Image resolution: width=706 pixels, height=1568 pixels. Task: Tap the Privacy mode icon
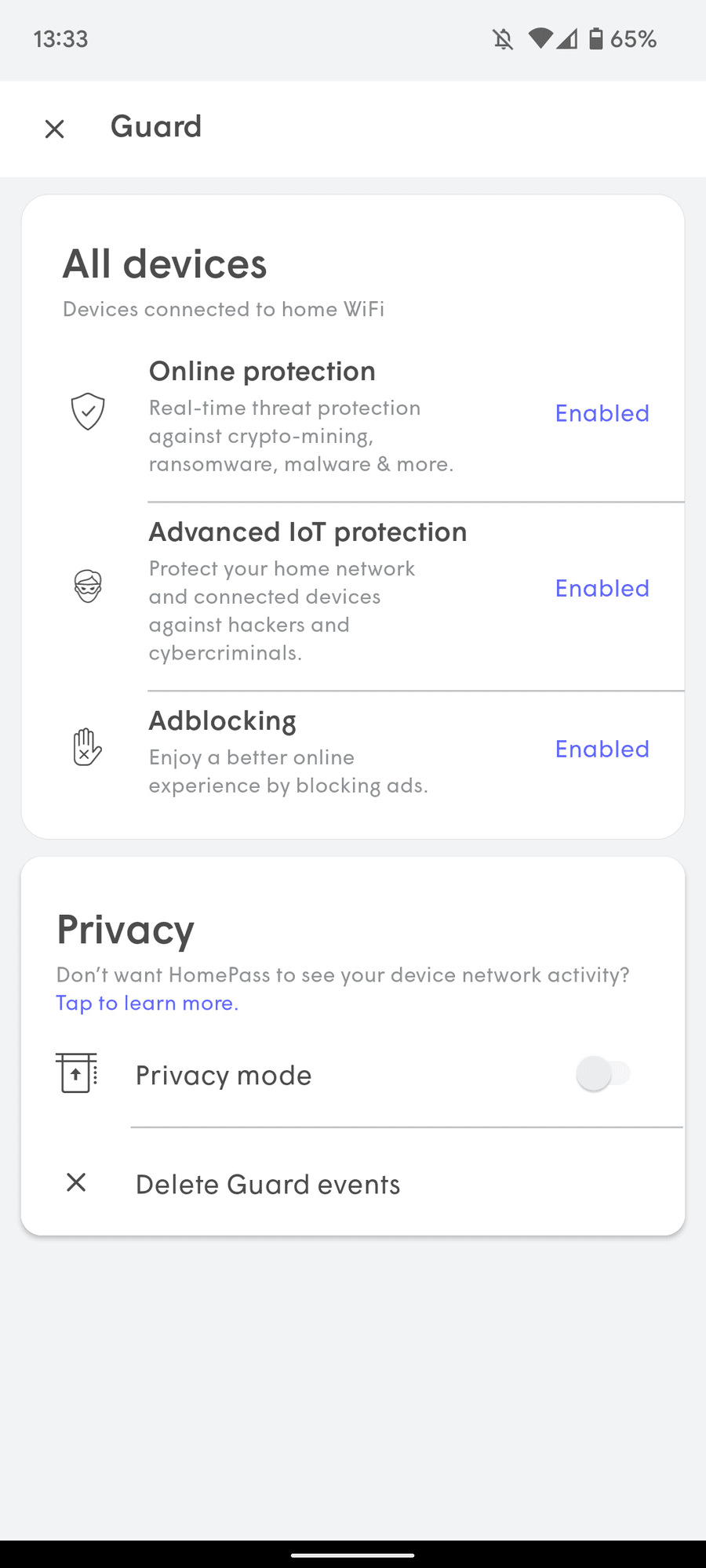77,1073
